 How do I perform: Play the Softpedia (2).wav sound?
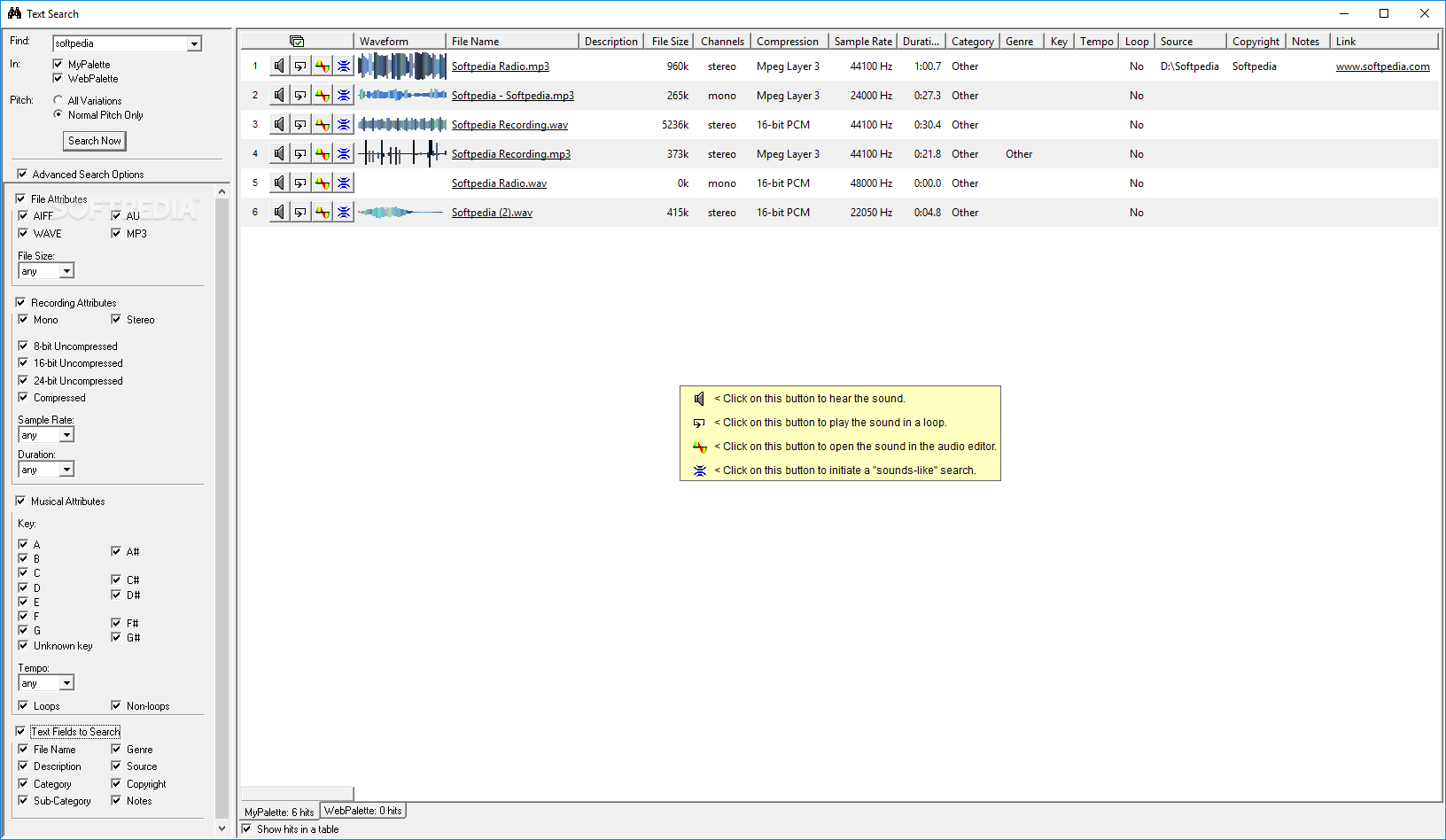click(x=279, y=212)
